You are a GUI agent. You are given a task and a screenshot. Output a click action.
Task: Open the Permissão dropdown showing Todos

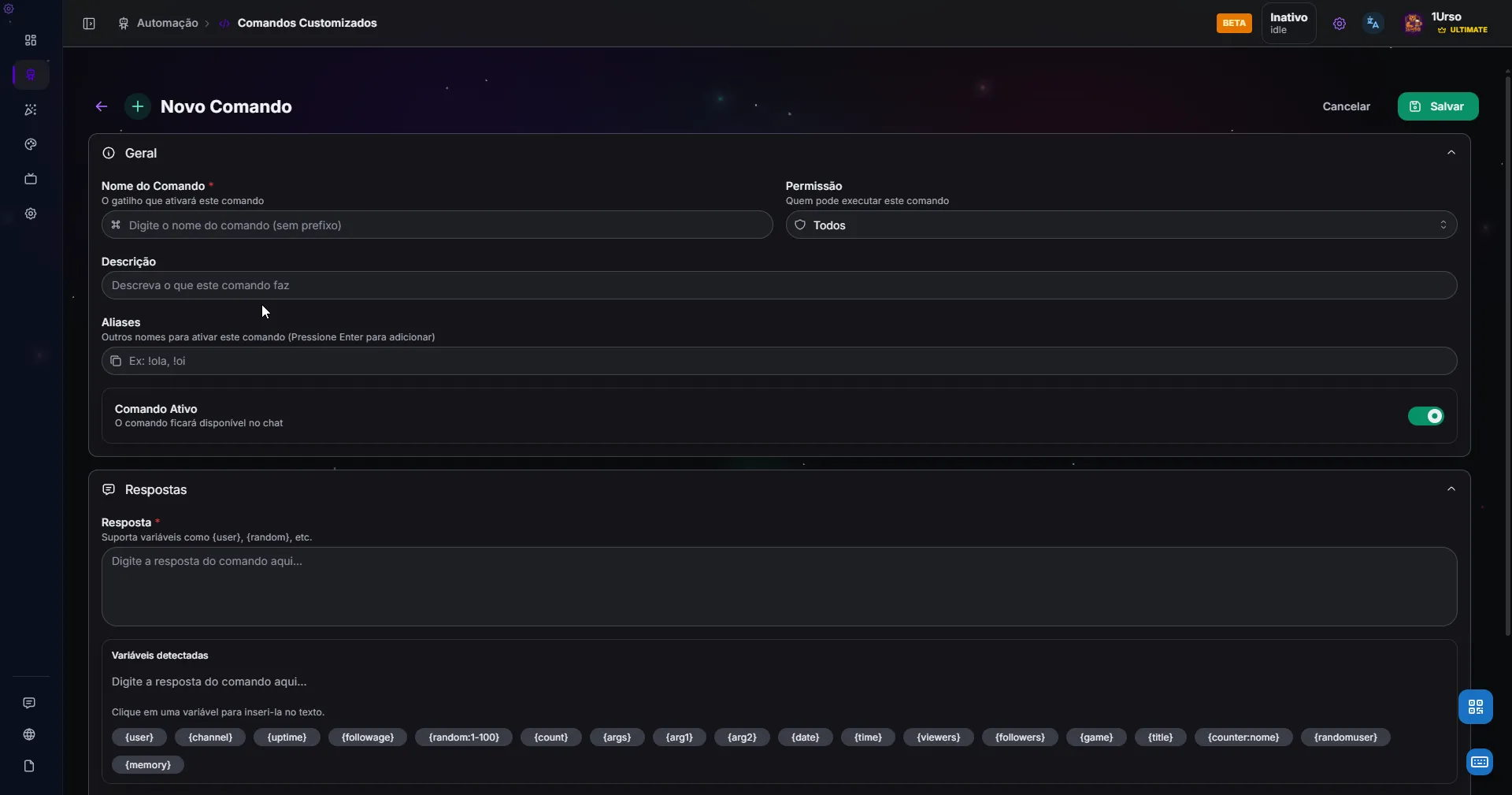point(1121,225)
